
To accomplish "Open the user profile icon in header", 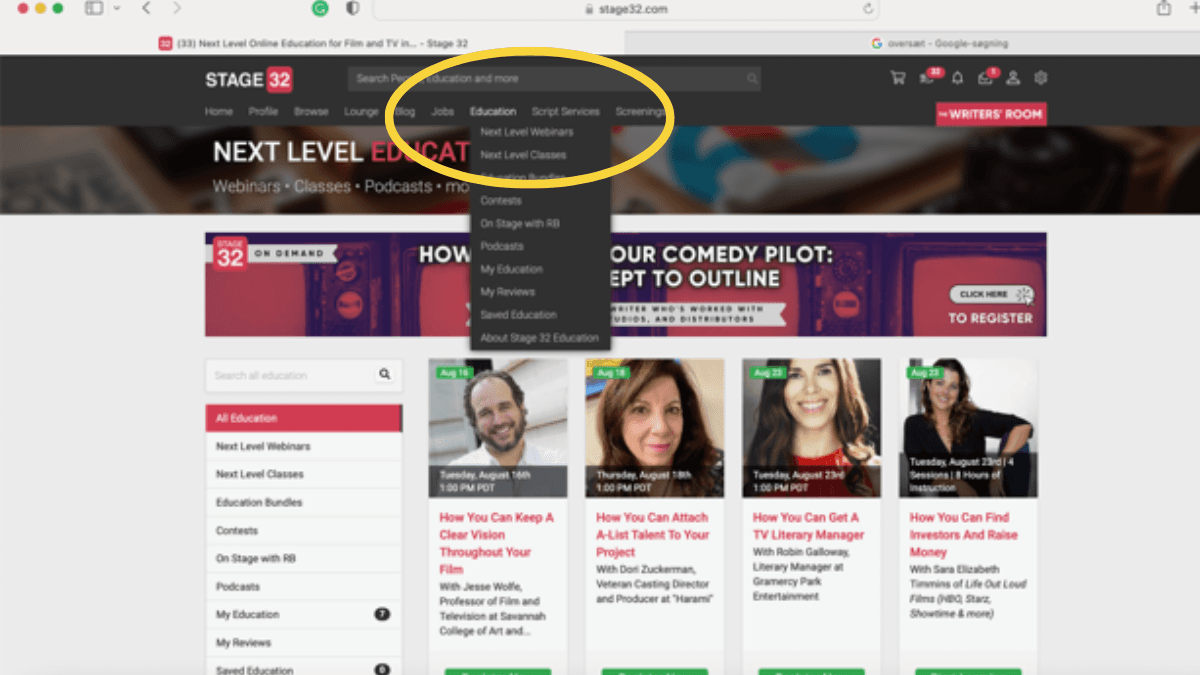I will (x=1013, y=78).
